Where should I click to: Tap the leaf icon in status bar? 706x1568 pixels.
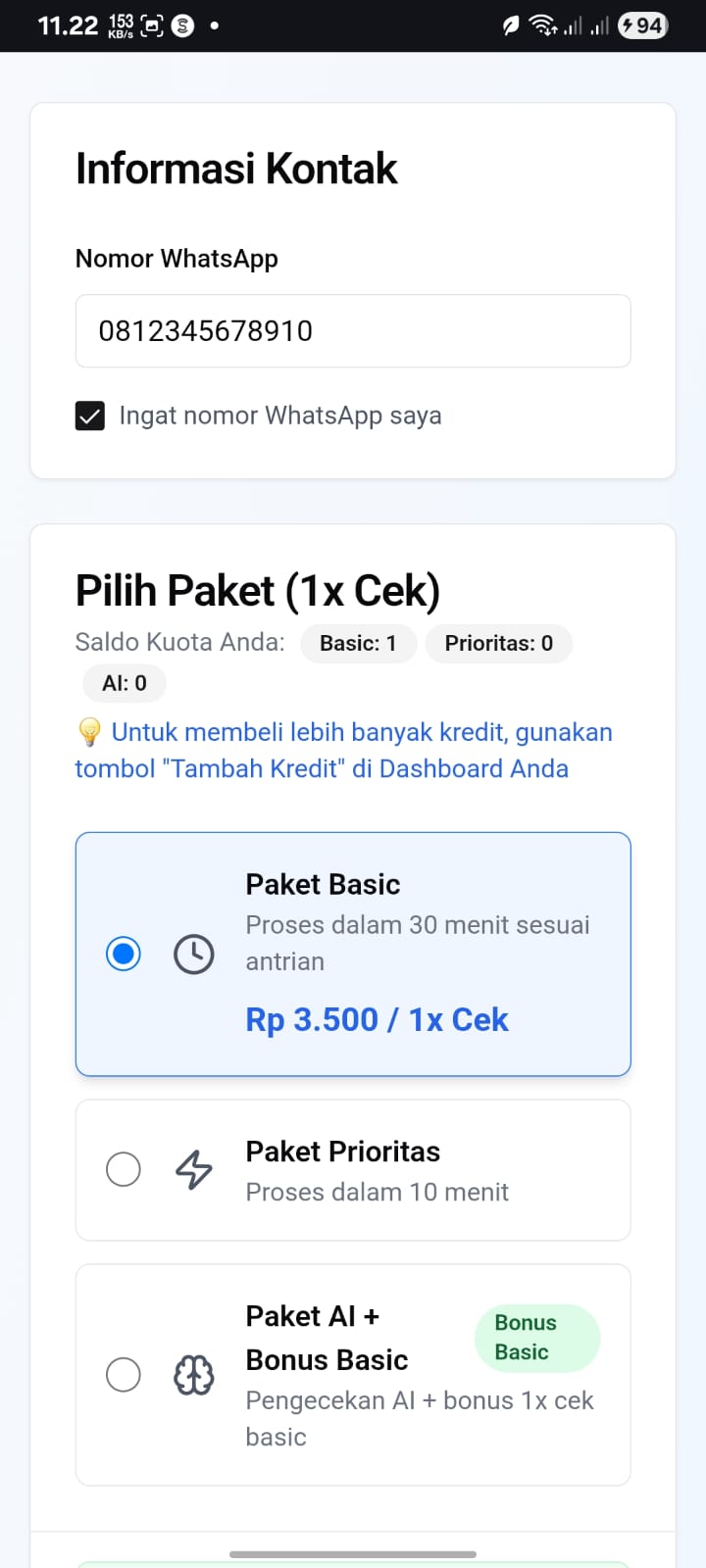(x=511, y=25)
